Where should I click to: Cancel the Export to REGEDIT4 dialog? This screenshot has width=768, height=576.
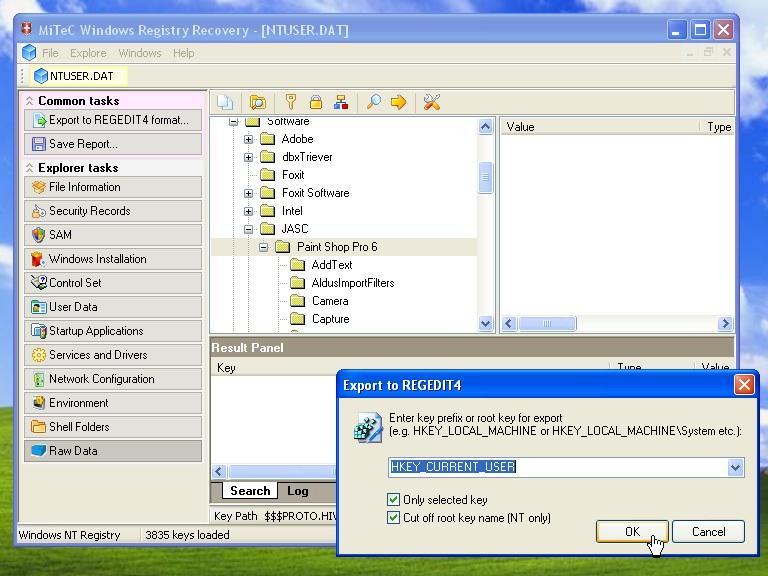(708, 531)
